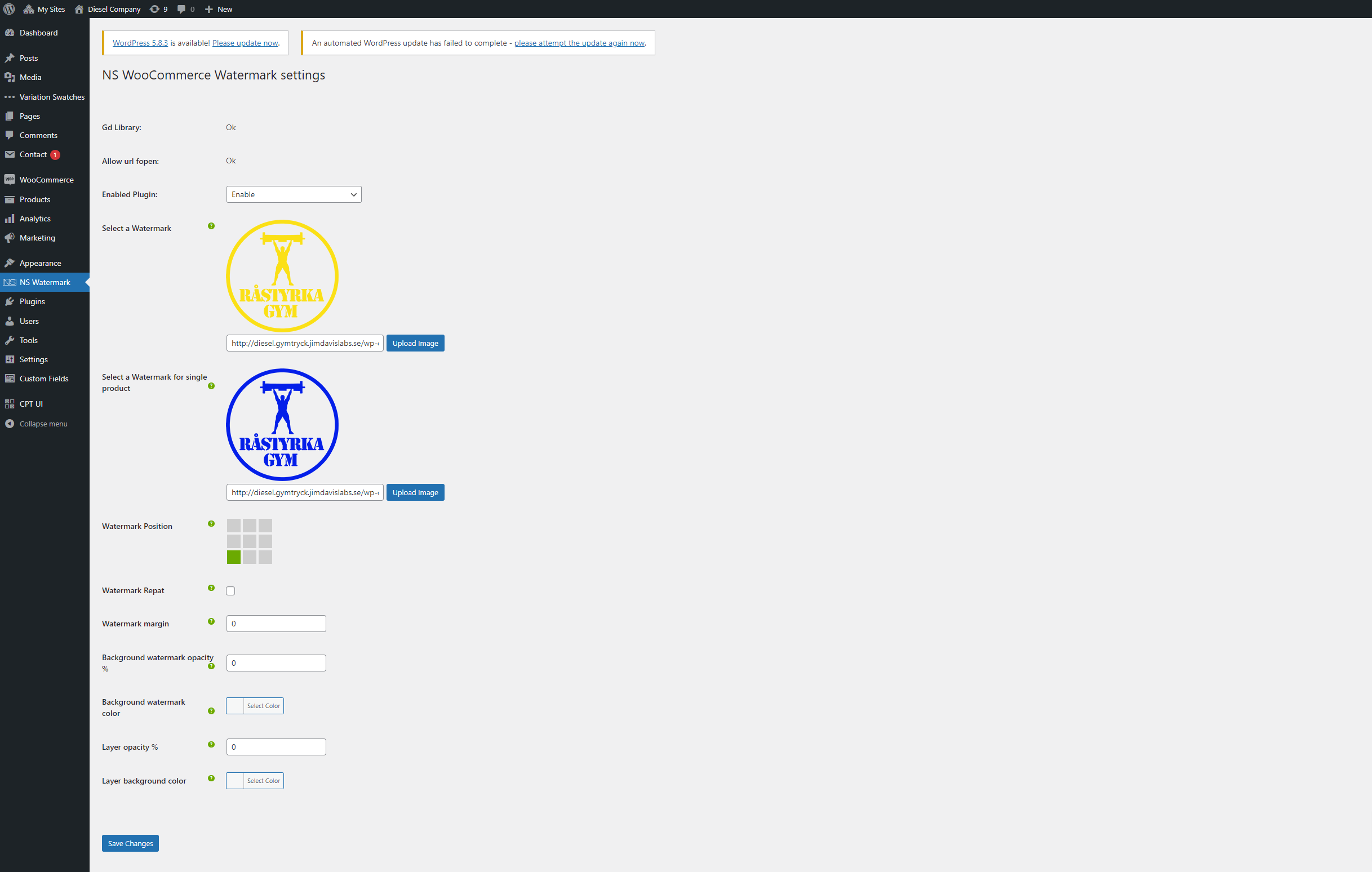The height and width of the screenshot is (872, 1372).
Task: Click Upload Image for single product watermark
Action: pos(415,492)
